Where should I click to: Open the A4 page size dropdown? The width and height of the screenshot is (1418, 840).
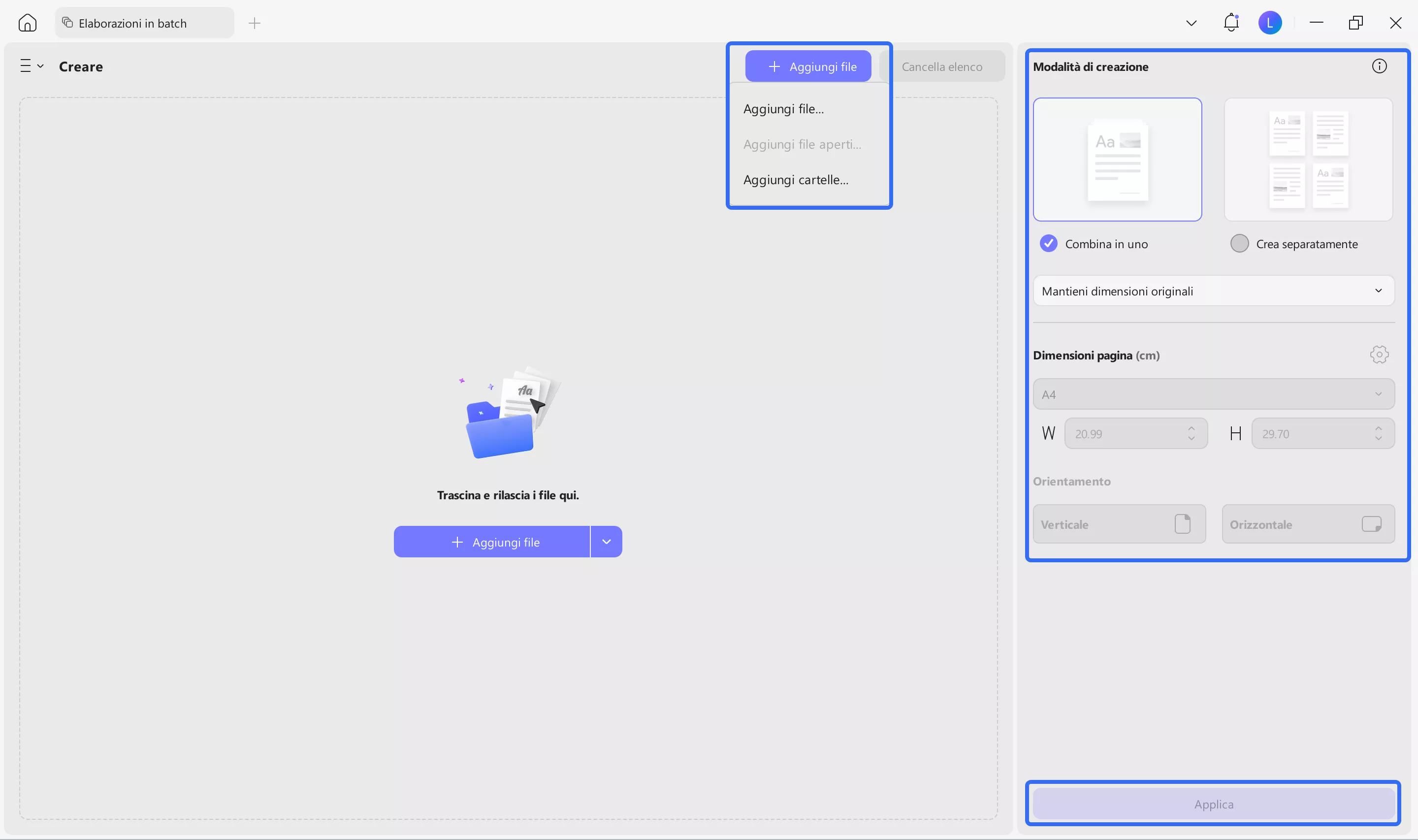coord(1213,394)
